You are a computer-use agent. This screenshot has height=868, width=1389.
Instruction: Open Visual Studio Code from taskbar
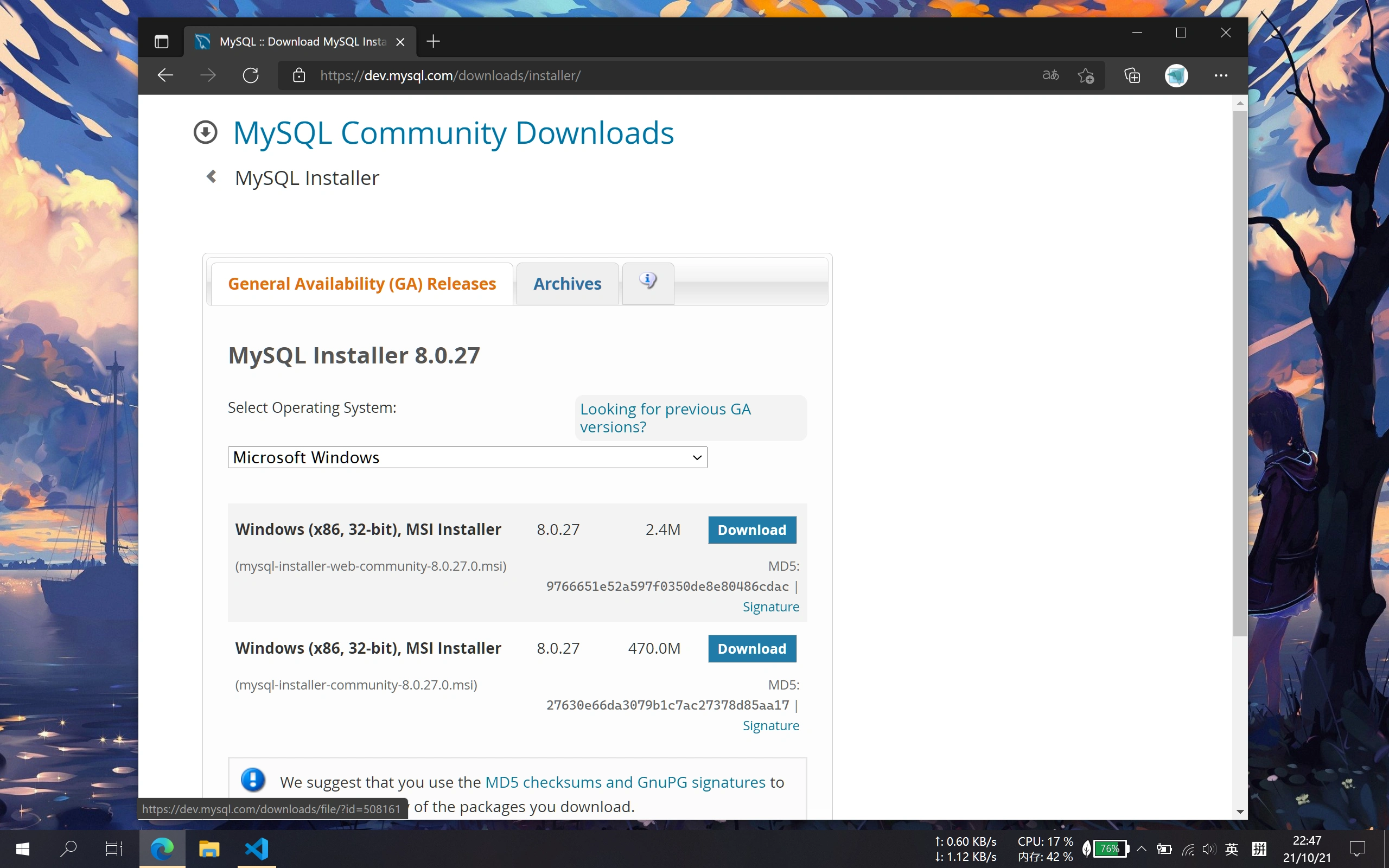point(257,848)
